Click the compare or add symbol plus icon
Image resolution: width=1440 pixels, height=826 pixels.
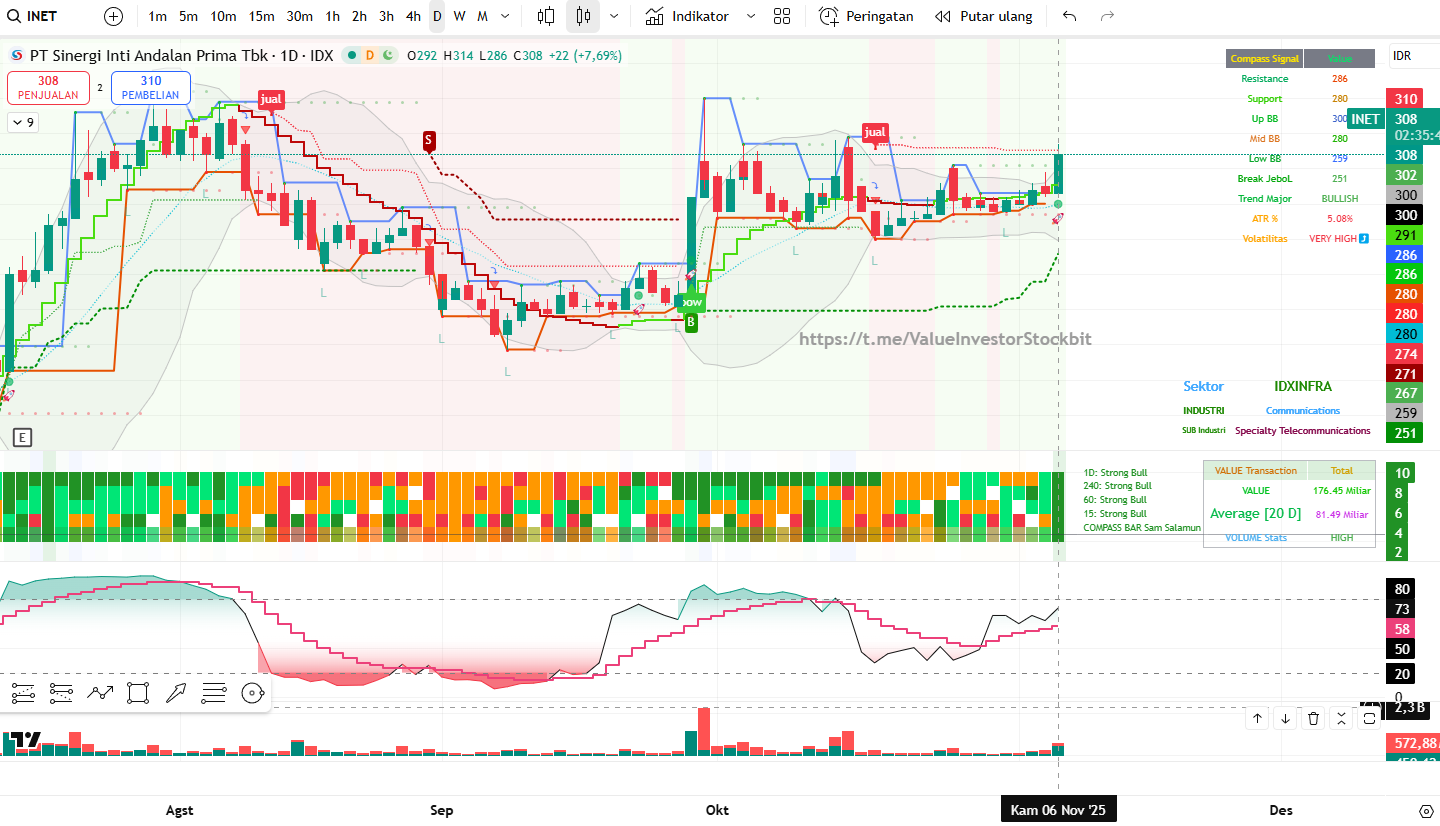click(x=113, y=16)
